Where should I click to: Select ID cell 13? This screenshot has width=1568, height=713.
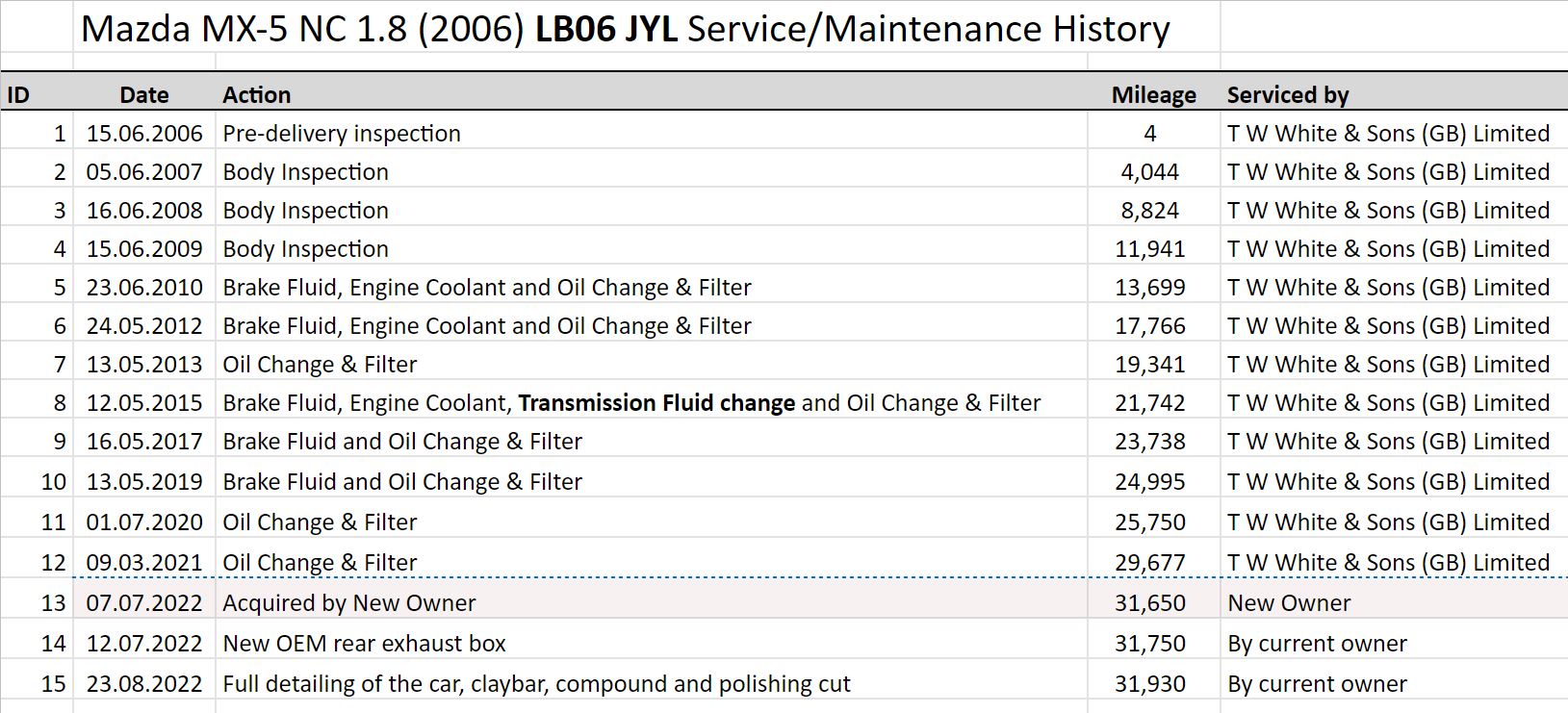point(37,602)
